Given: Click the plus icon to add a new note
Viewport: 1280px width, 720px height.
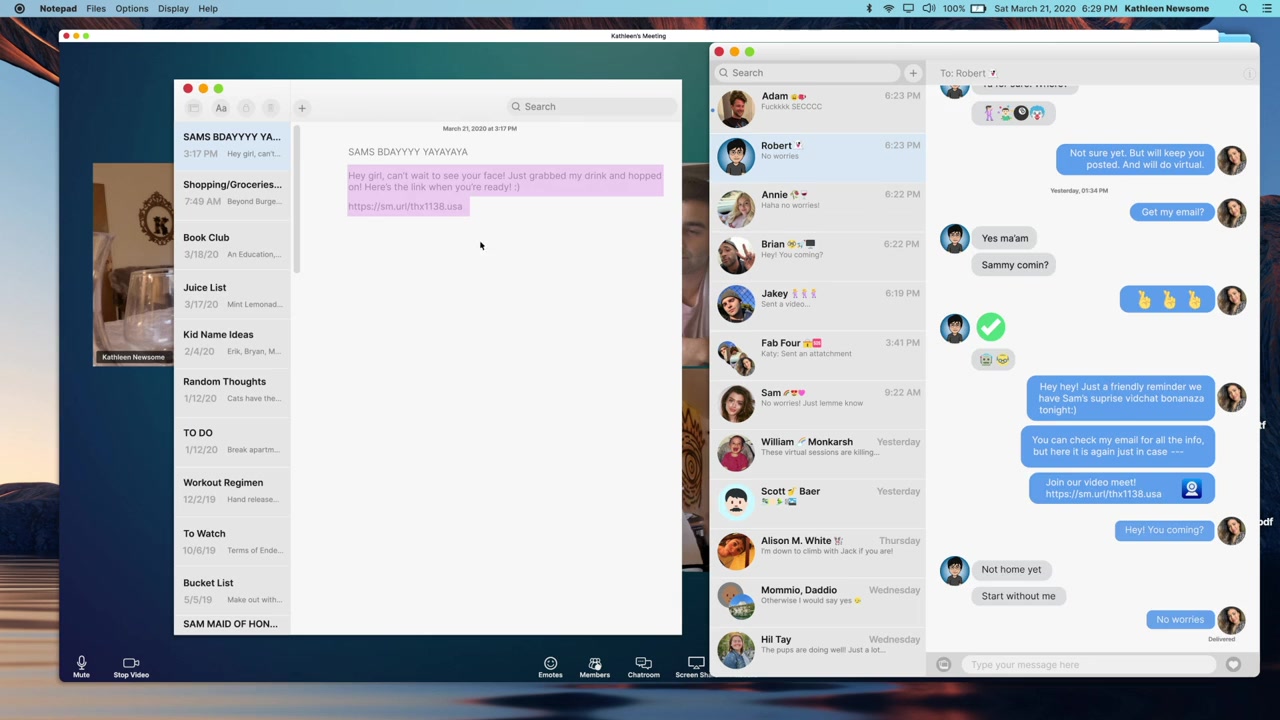Looking at the screenshot, I should (301, 108).
